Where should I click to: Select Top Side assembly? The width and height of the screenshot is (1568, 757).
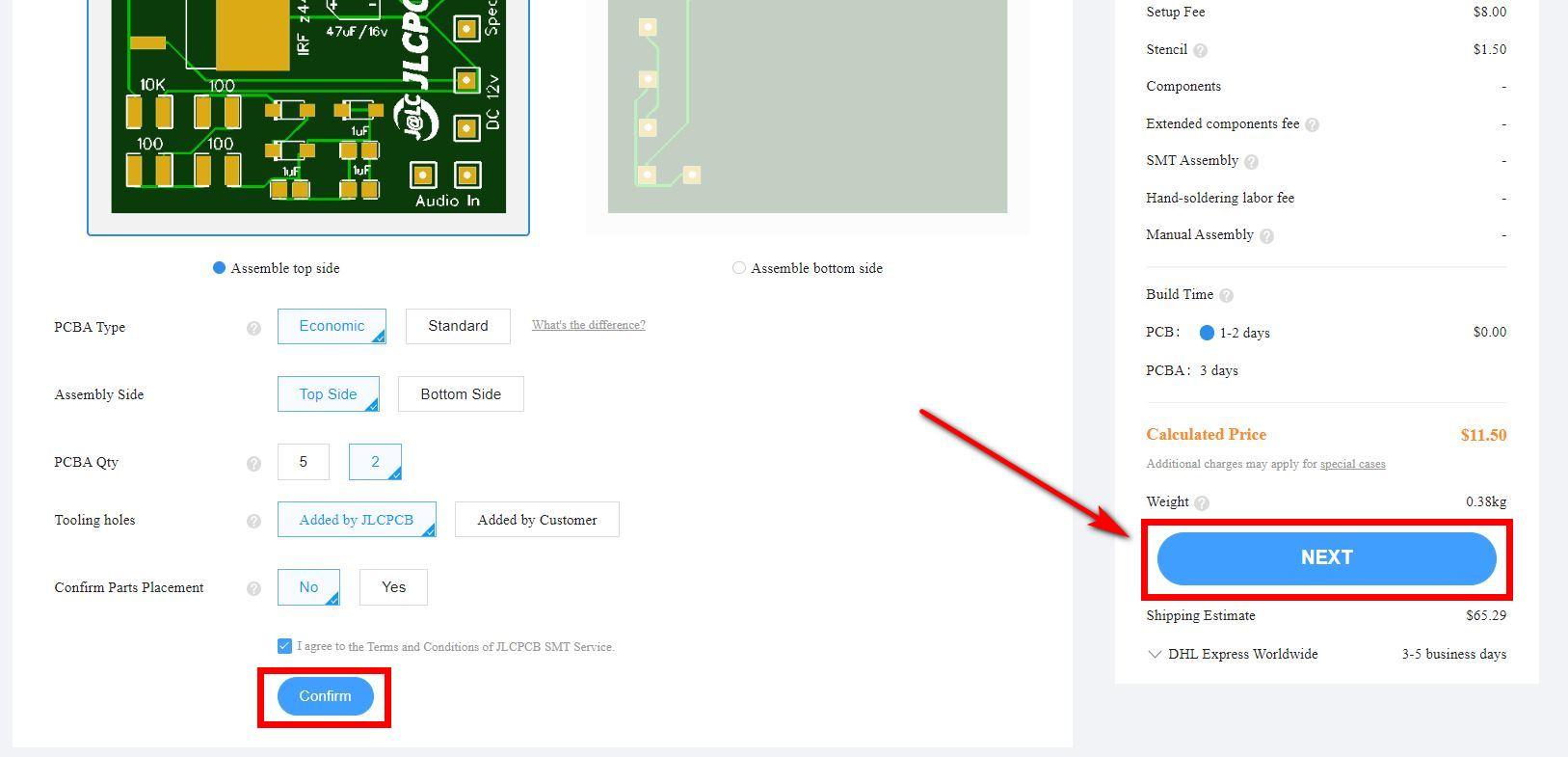click(328, 393)
